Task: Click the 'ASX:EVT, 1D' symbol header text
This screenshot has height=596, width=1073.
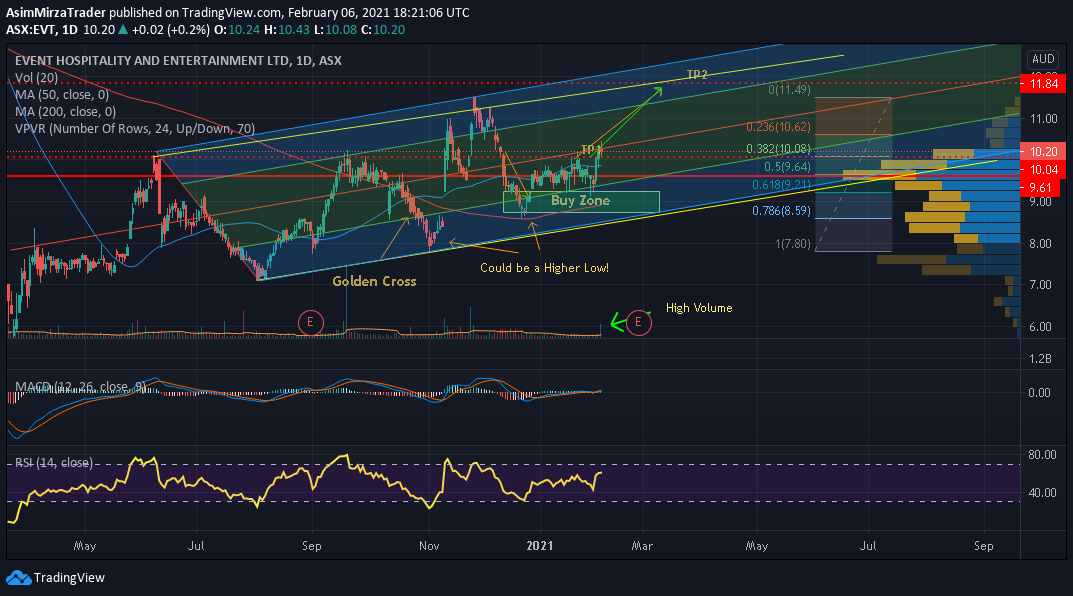Action: (x=42, y=29)
